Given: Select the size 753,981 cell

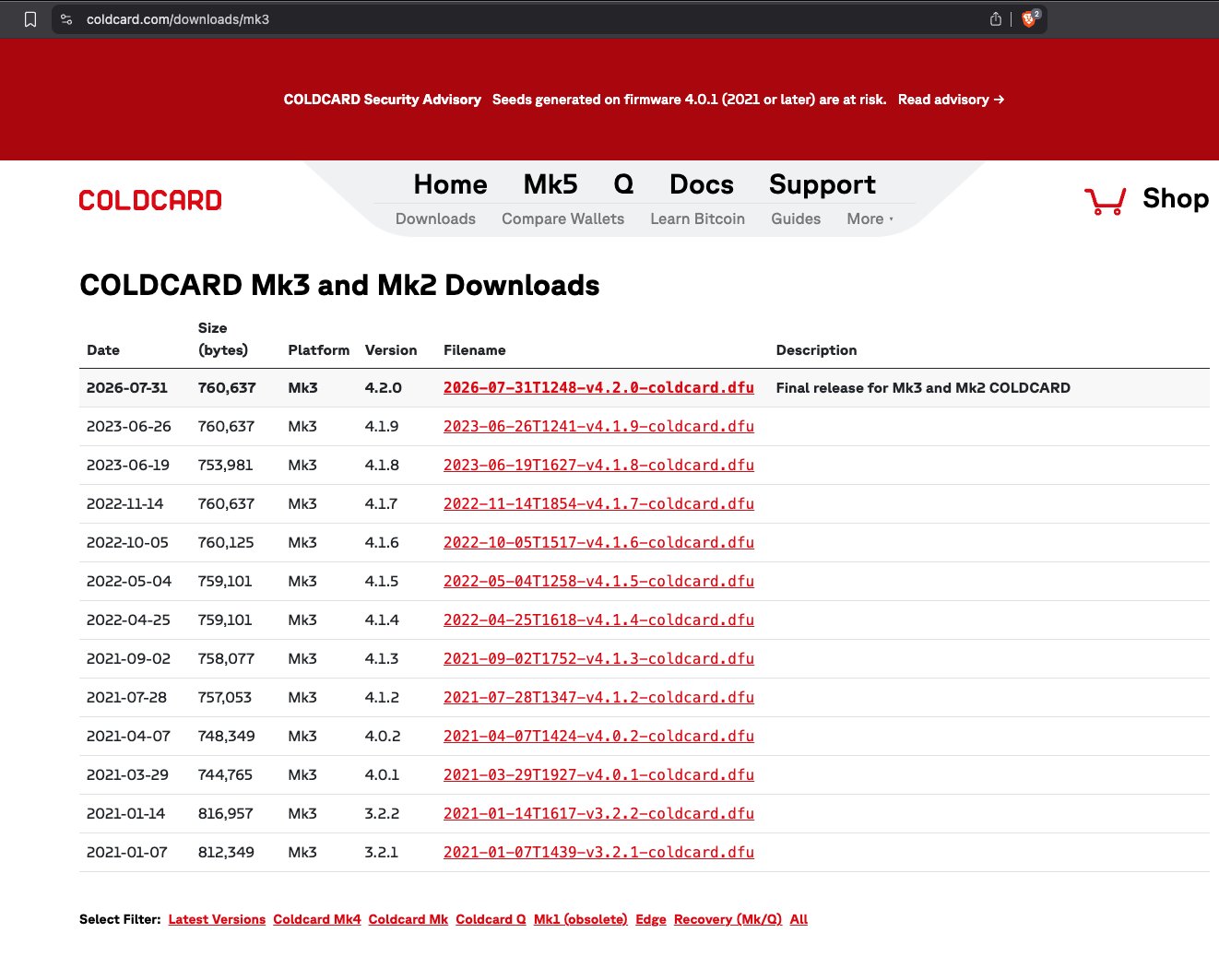Looking at the screenshot, I should click(x=225, y=466).
